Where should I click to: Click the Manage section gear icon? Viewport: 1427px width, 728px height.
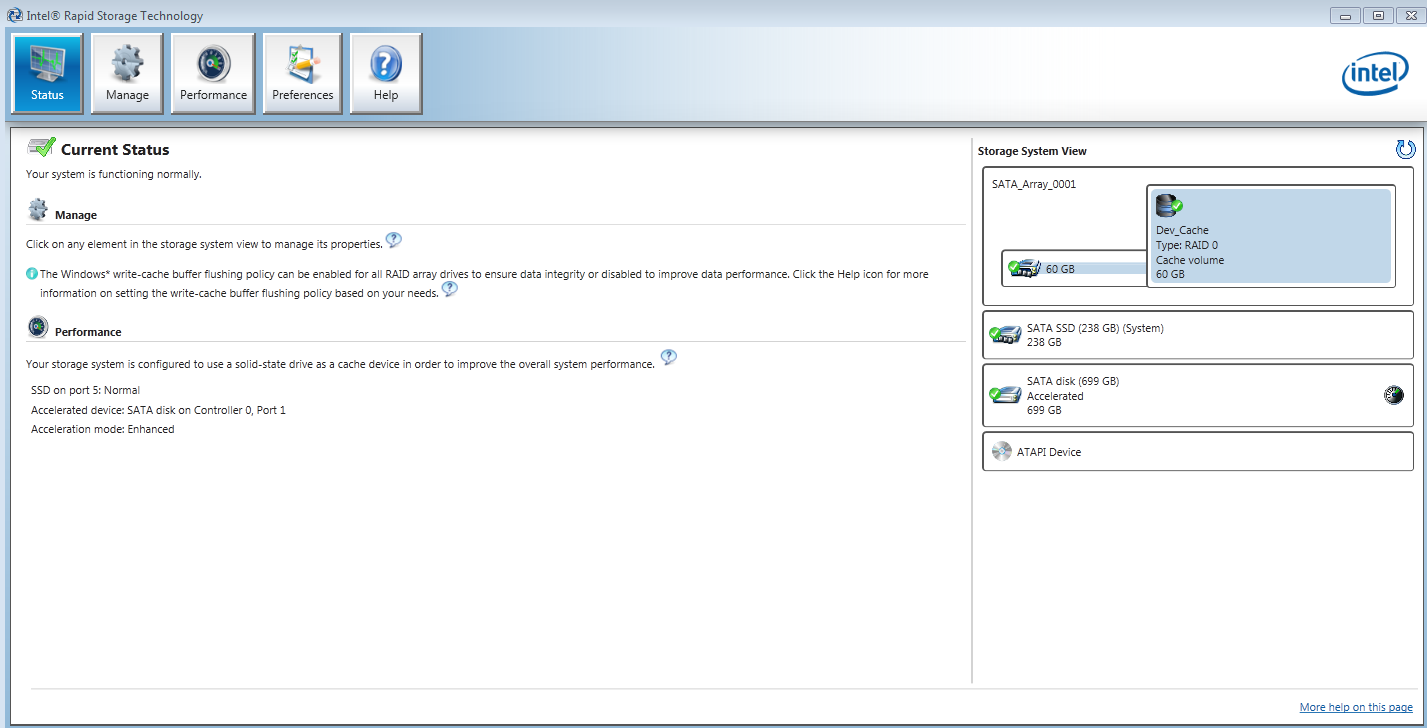point(38,210)
